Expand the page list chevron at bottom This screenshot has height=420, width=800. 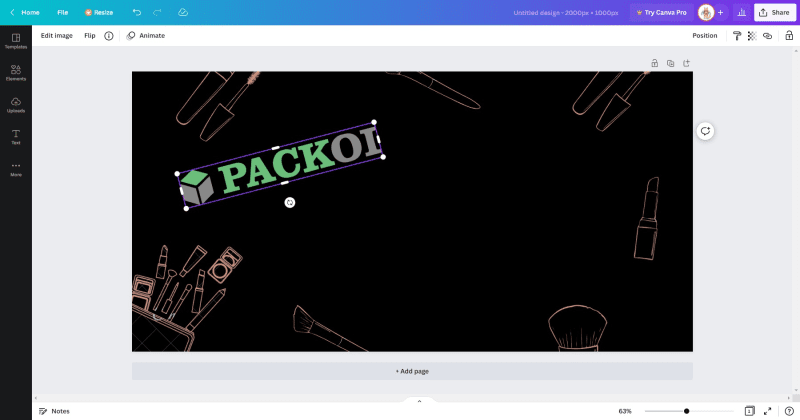(419, 401)
